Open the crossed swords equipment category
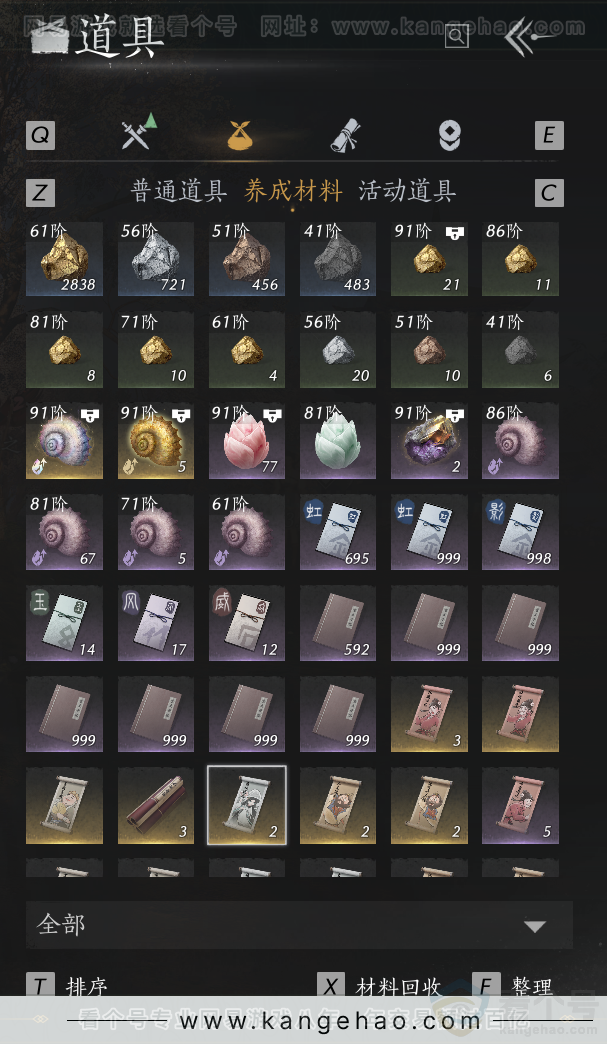Screen dimensions: 607x1045 (x=139, y=133)
